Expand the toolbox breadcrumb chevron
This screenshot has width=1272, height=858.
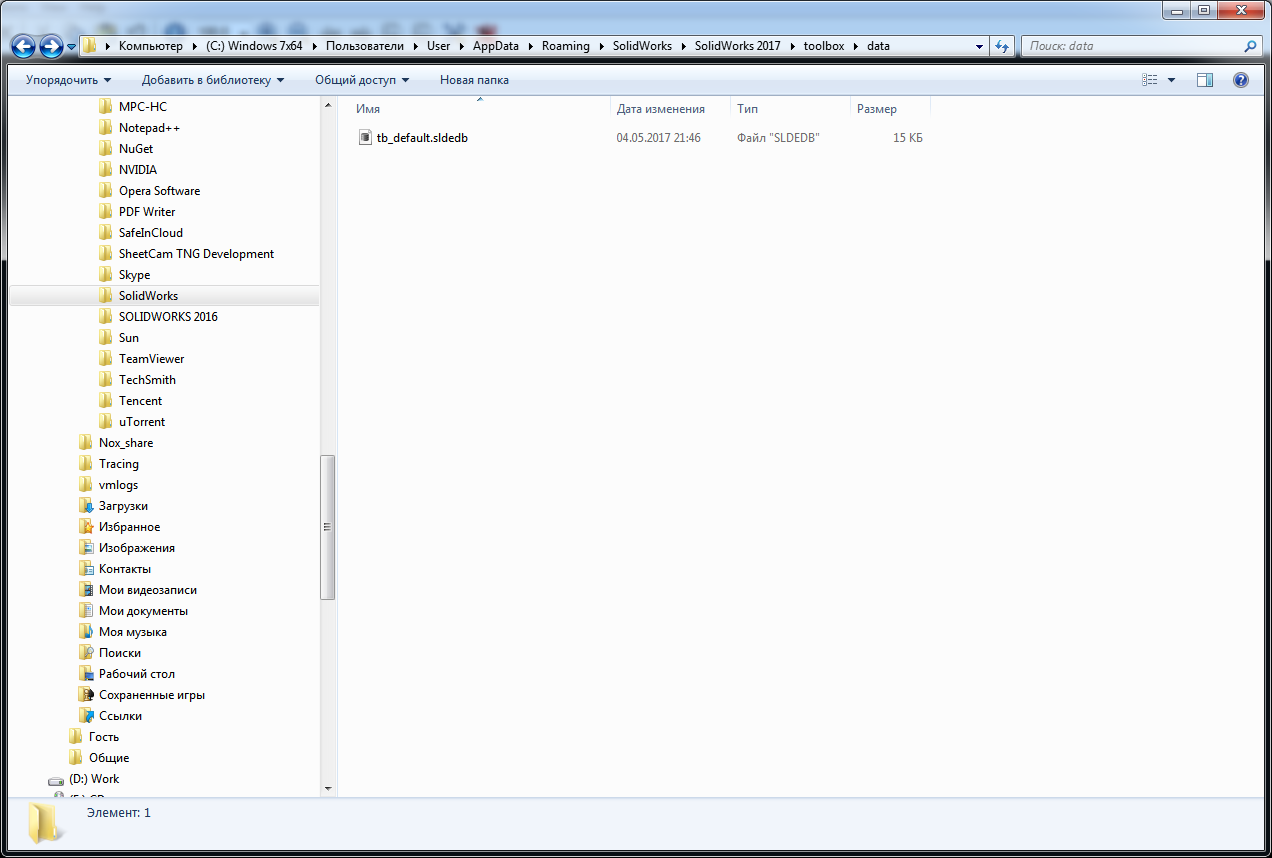tap(856, 45)
